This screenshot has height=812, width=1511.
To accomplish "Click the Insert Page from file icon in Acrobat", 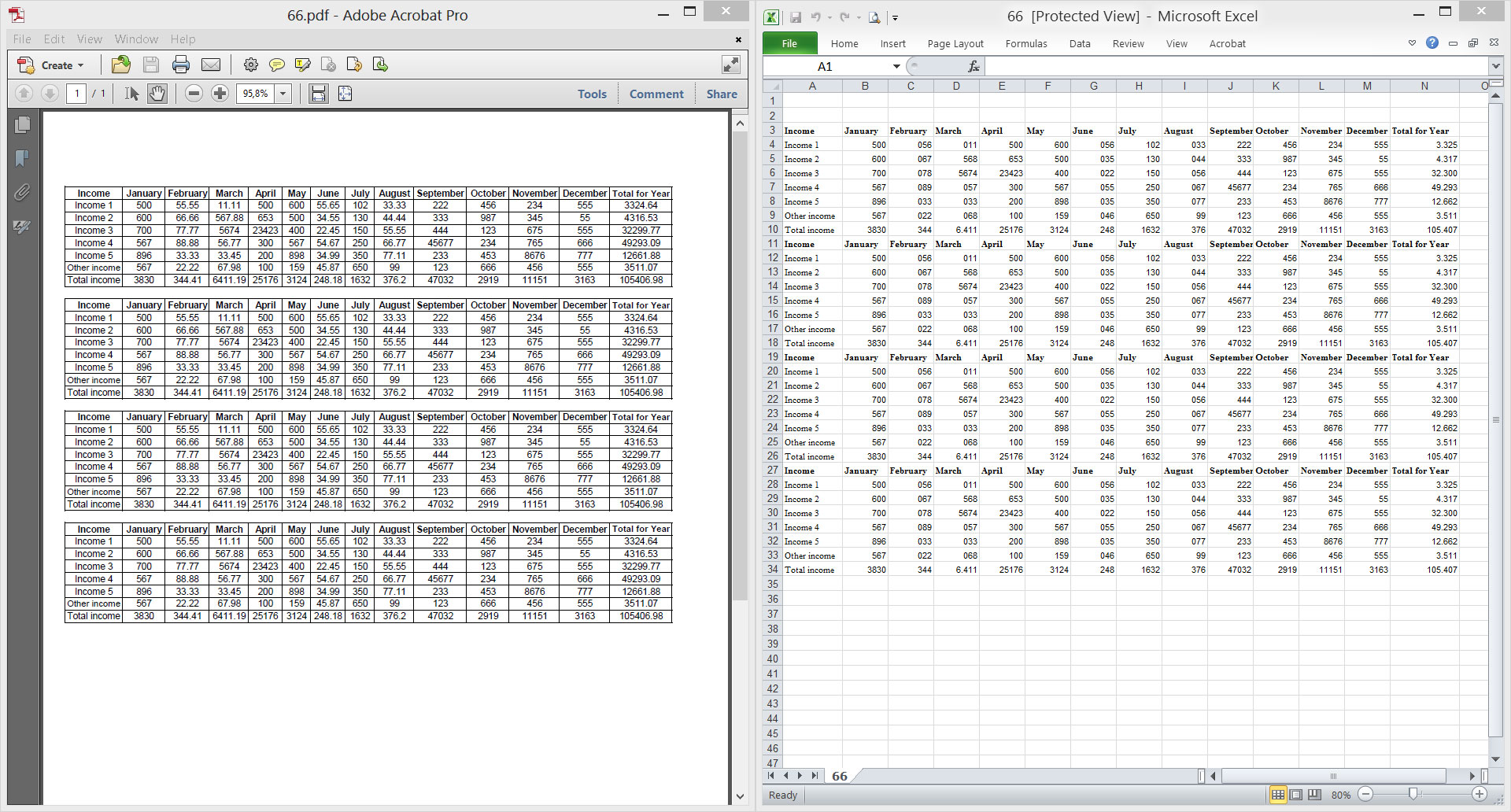I will coord(380,65).
